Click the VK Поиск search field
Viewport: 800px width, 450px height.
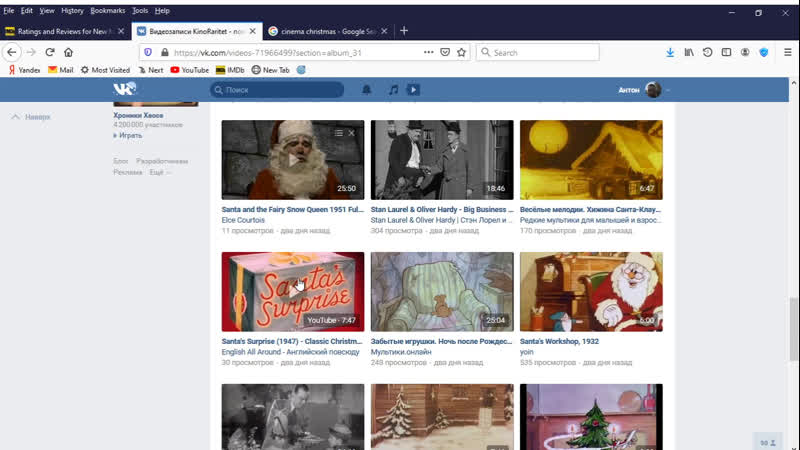pos(277,90)
